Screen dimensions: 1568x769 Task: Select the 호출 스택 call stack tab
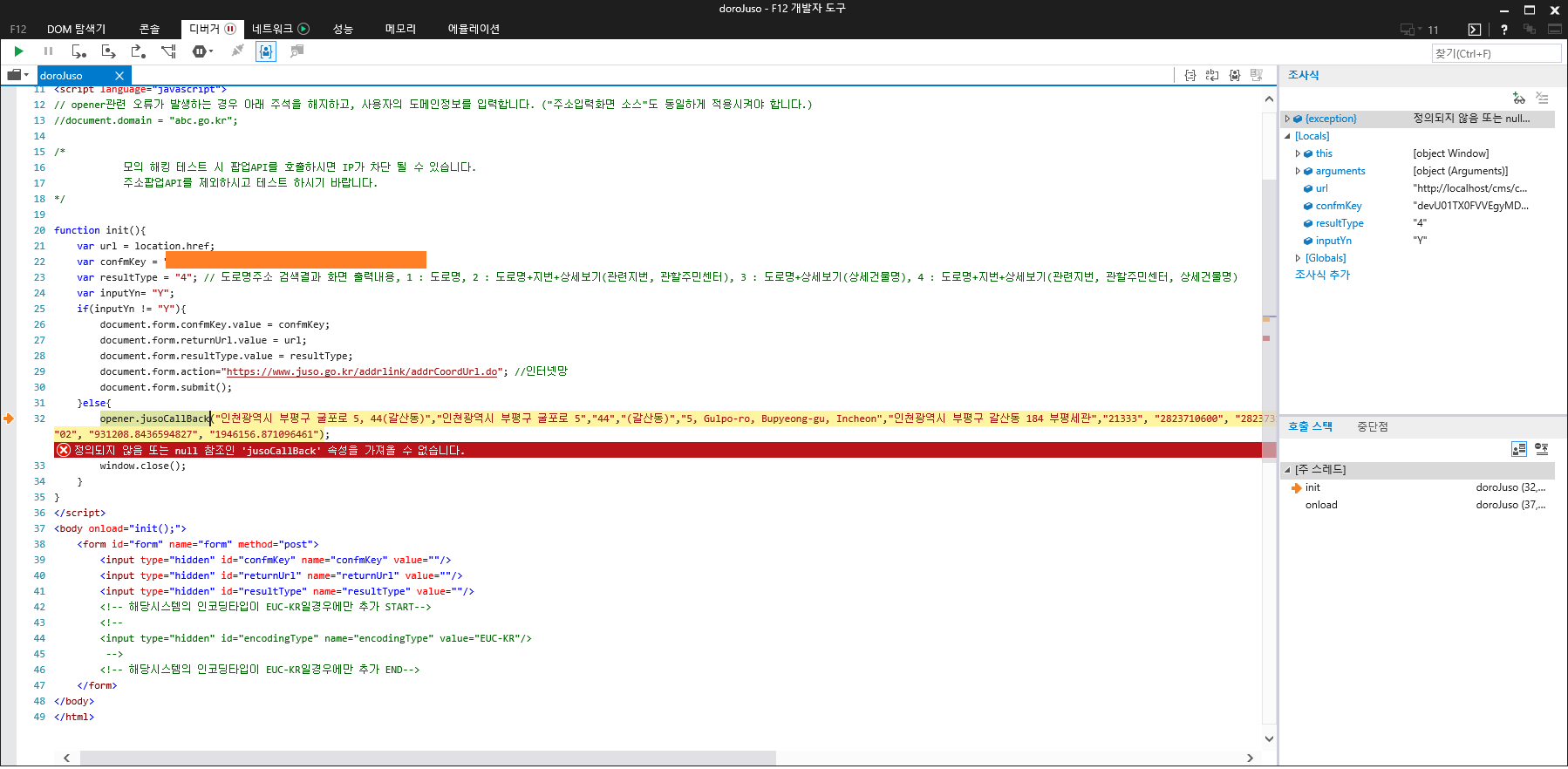click(x=1310, y=426)
